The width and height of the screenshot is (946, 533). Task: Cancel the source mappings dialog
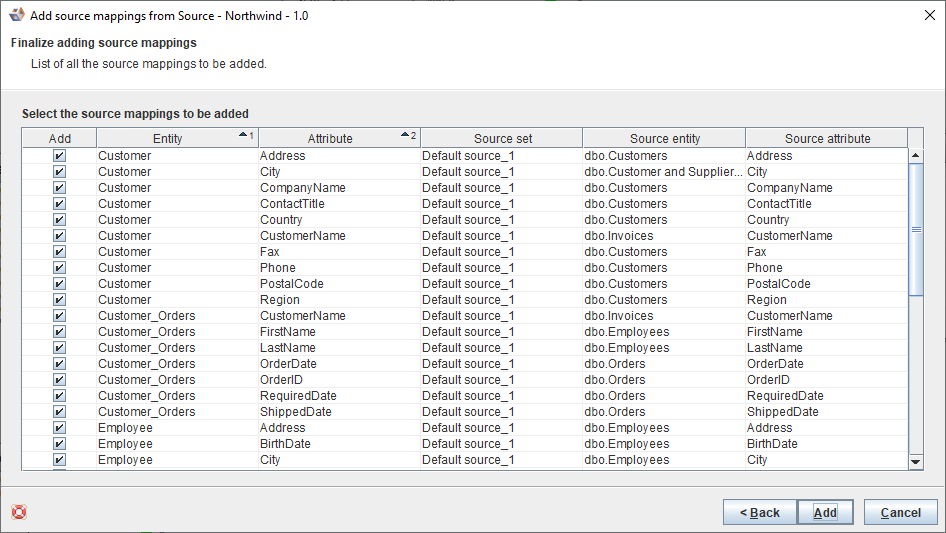[x=900, y=512]
